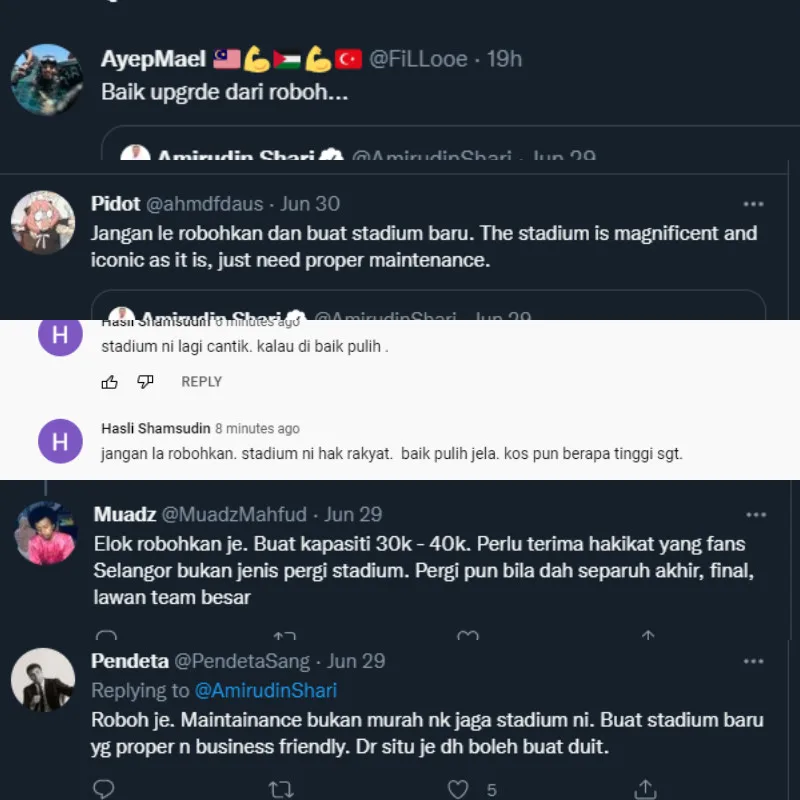Visit the @MuadzMahfud profile handle
This screenshot has height=800, width=800.
pyautogui.click(x=235, y=515)
